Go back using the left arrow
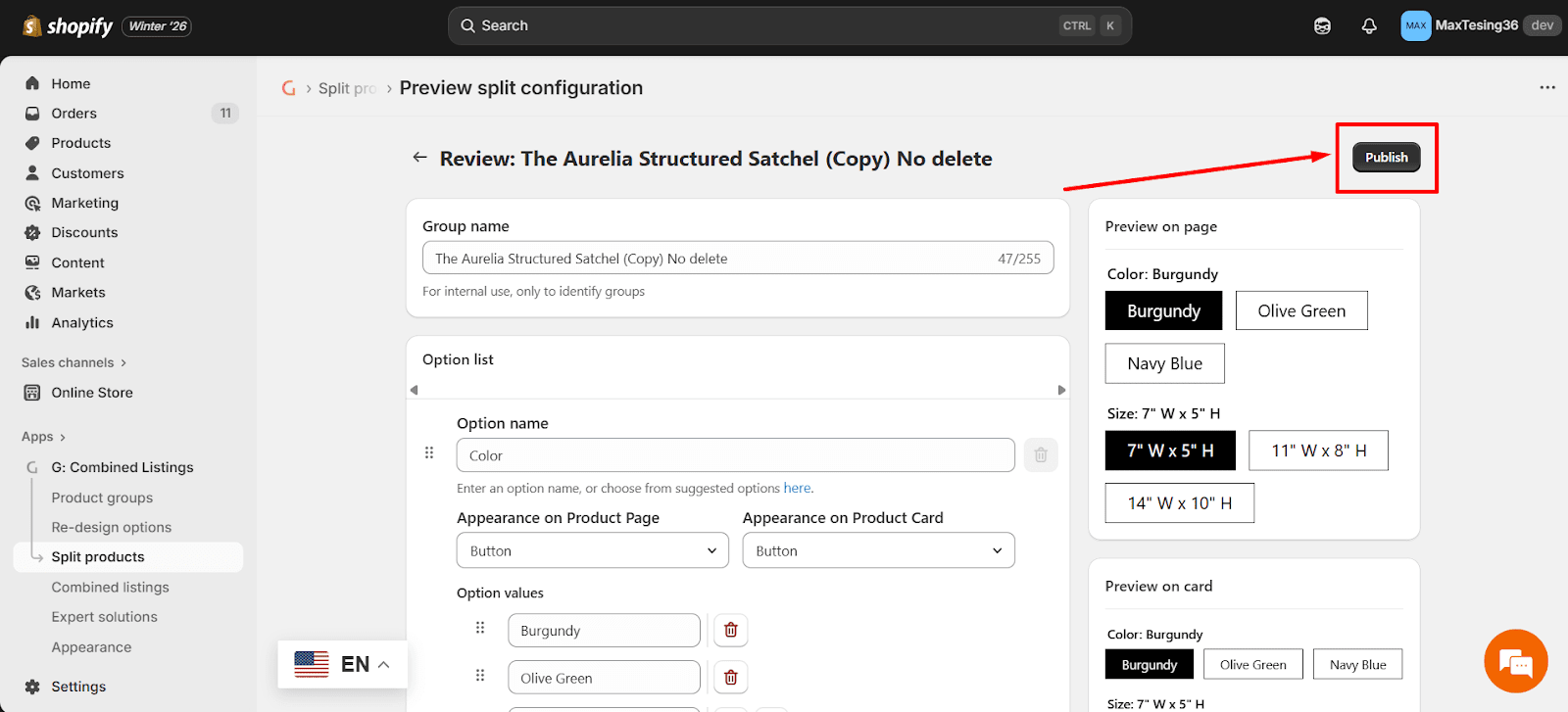This screenshot has height=712, width=1568. tap(419, 157)
